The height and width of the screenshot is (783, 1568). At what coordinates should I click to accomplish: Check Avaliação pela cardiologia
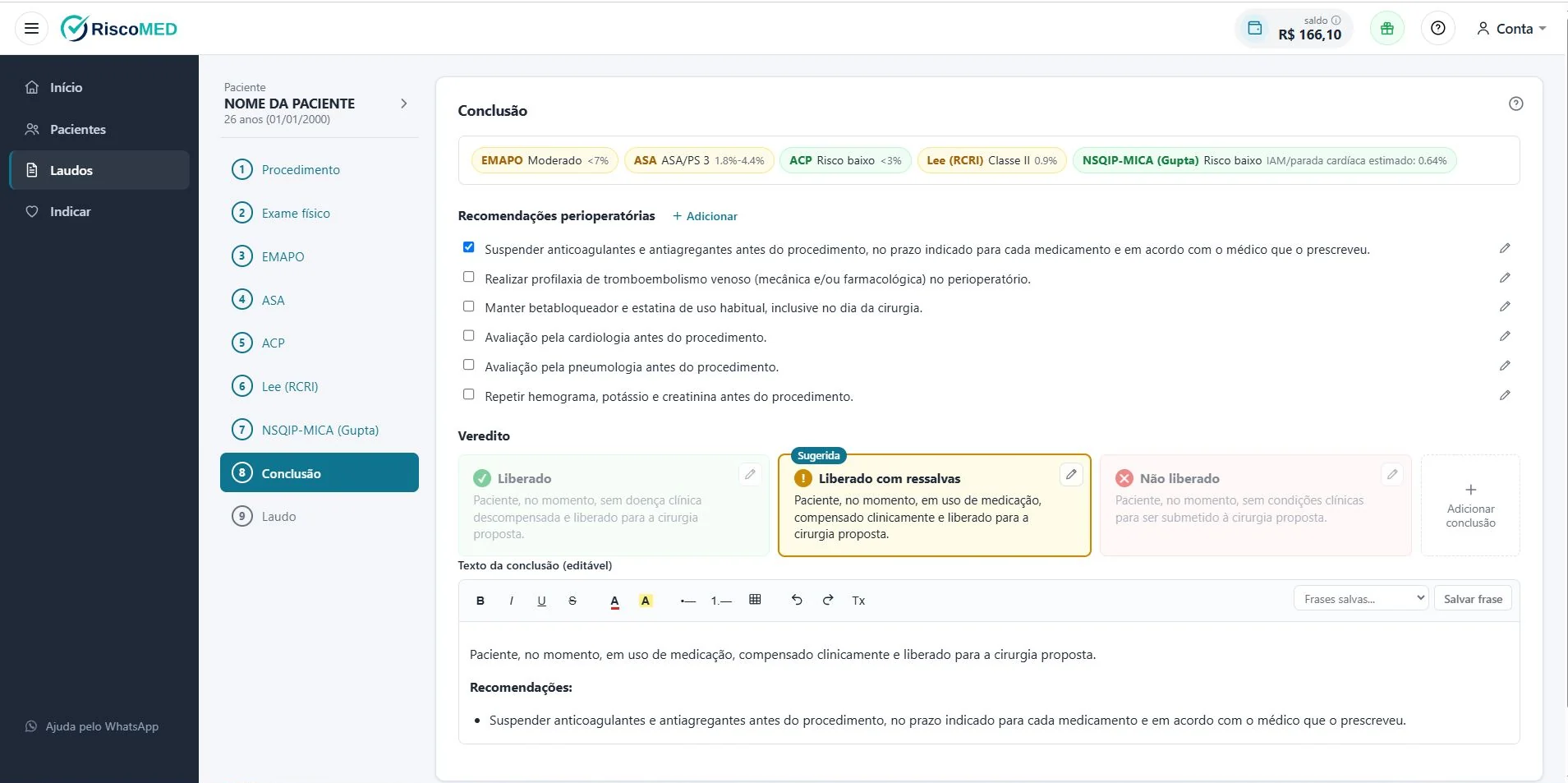[x=468, y=335]
